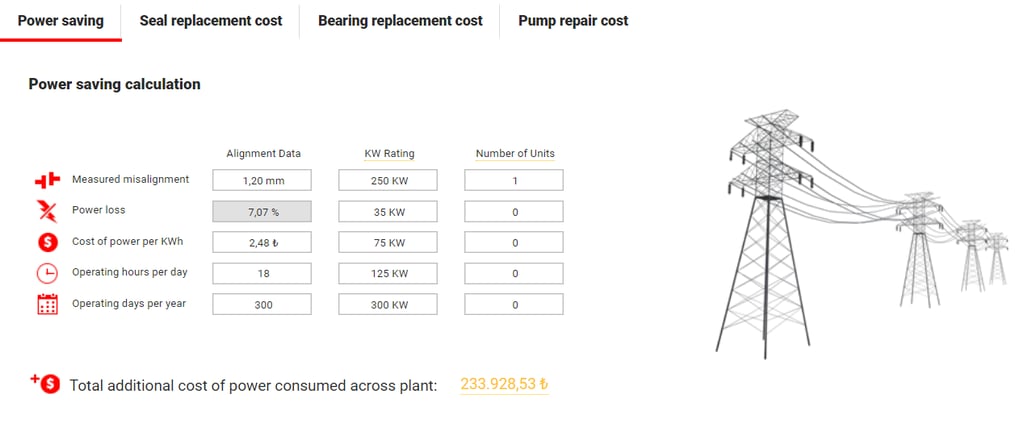This screenshot has width=1024, height=422.
Task: Click the cost of power per KWh field
Action: point(263,243)
